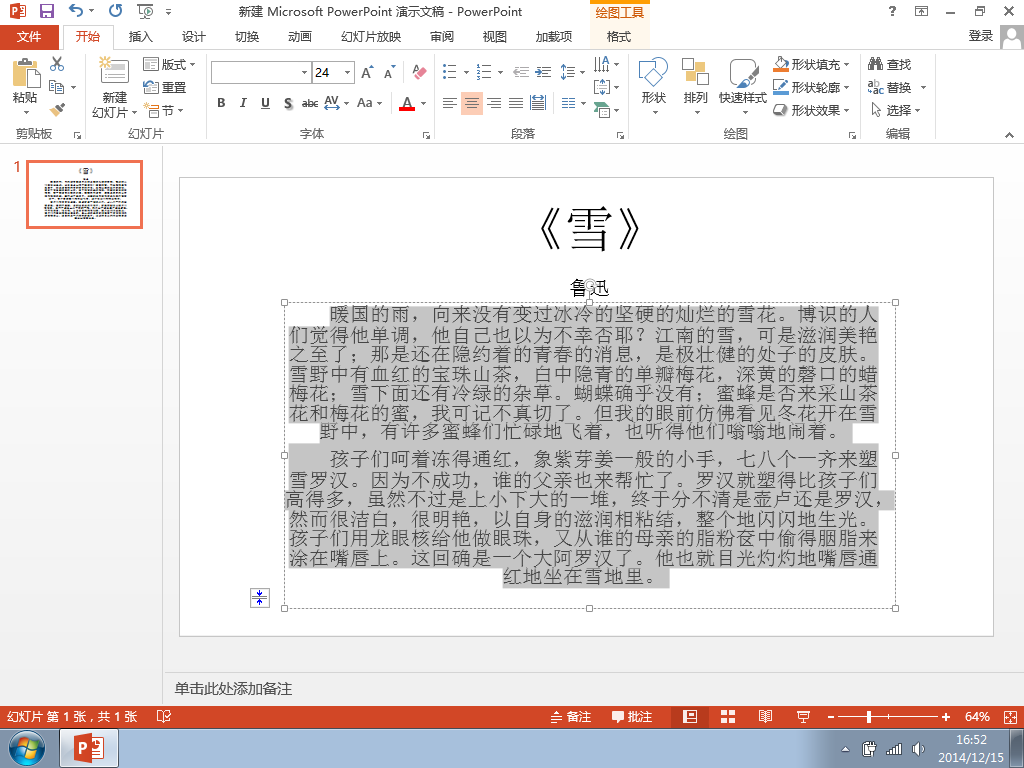Open 批注 comments pane from status bar

[x=632, y=716]
